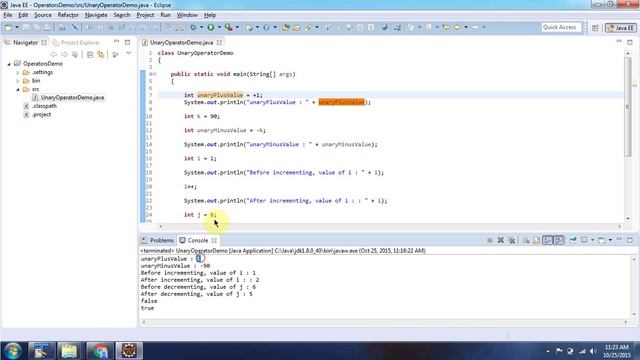This screenshot has height=360, width=640.
Task: Switch to the Project Explorer tab
Action: [76, 42]
